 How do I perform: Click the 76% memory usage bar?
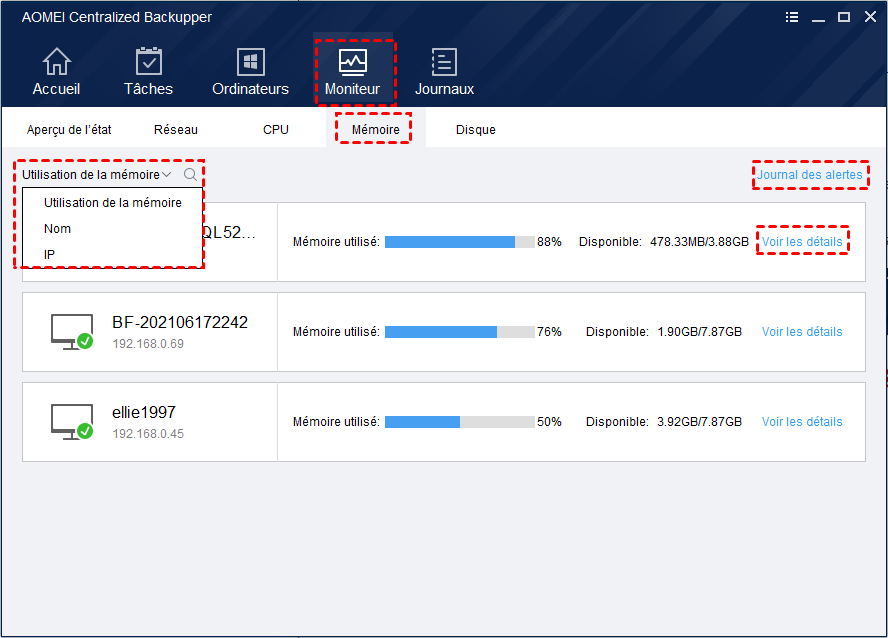(460, 332)
